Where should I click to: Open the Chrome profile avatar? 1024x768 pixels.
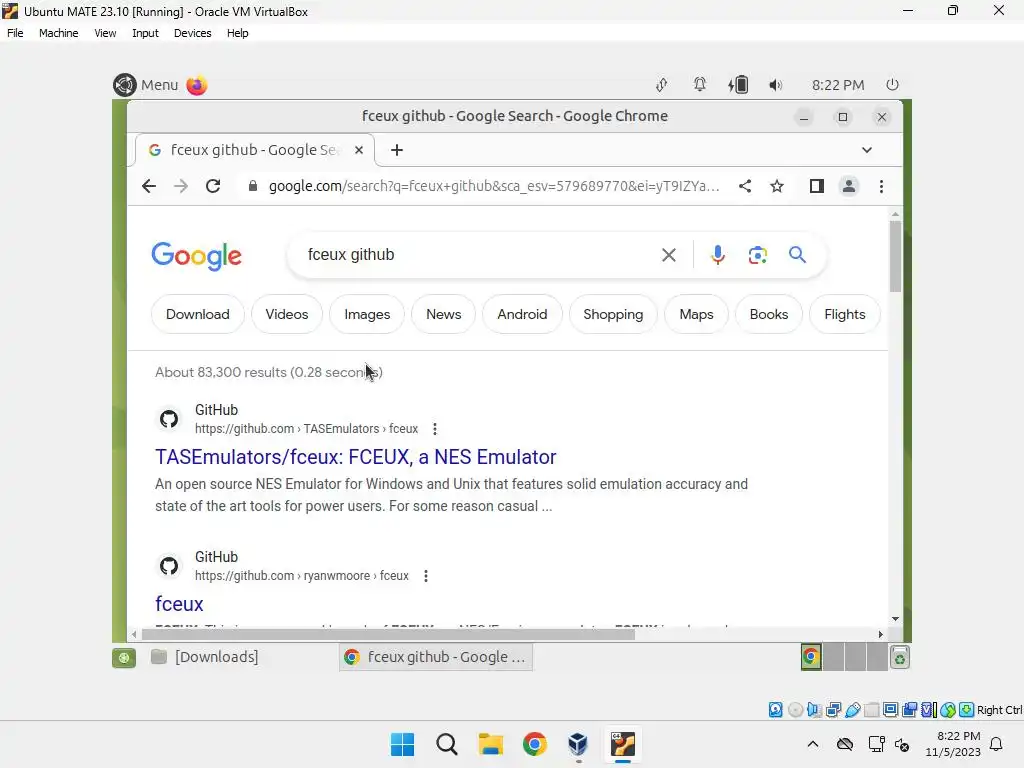click(848, 186)
